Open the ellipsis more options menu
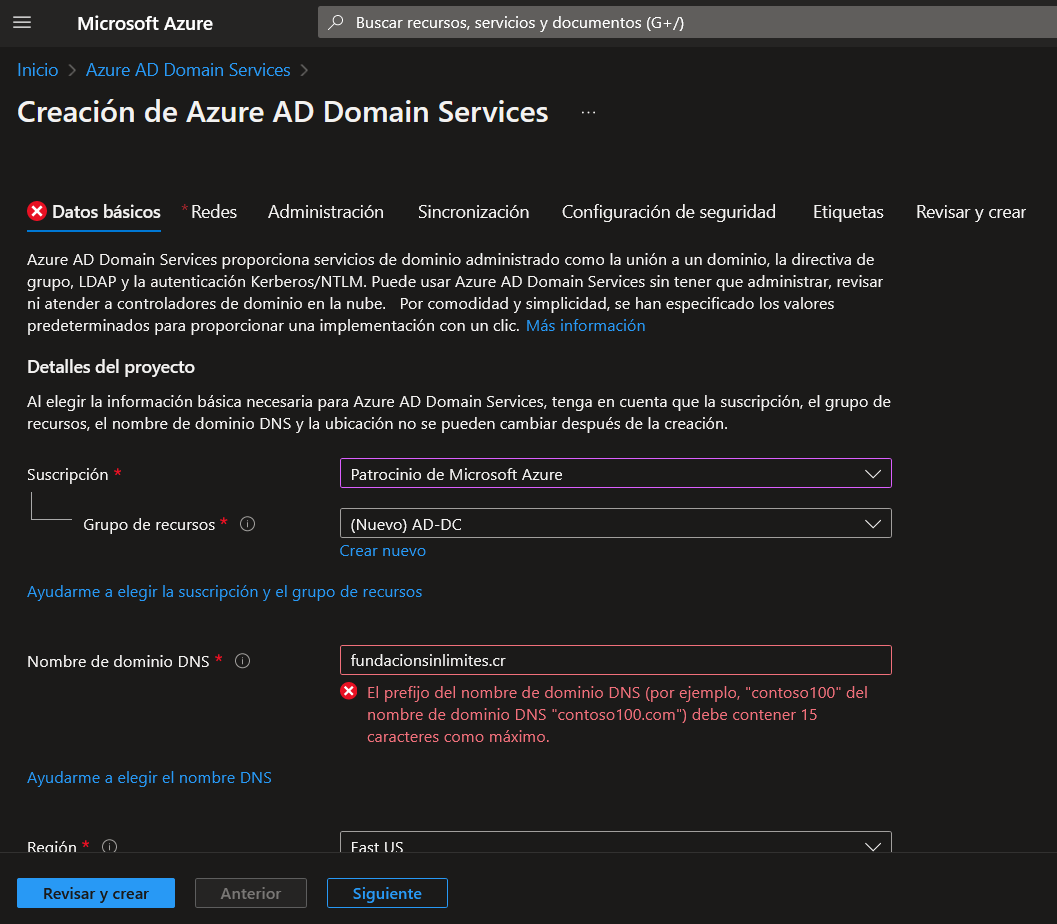This screenshot has width=1057, height=924. click(588, 113)
